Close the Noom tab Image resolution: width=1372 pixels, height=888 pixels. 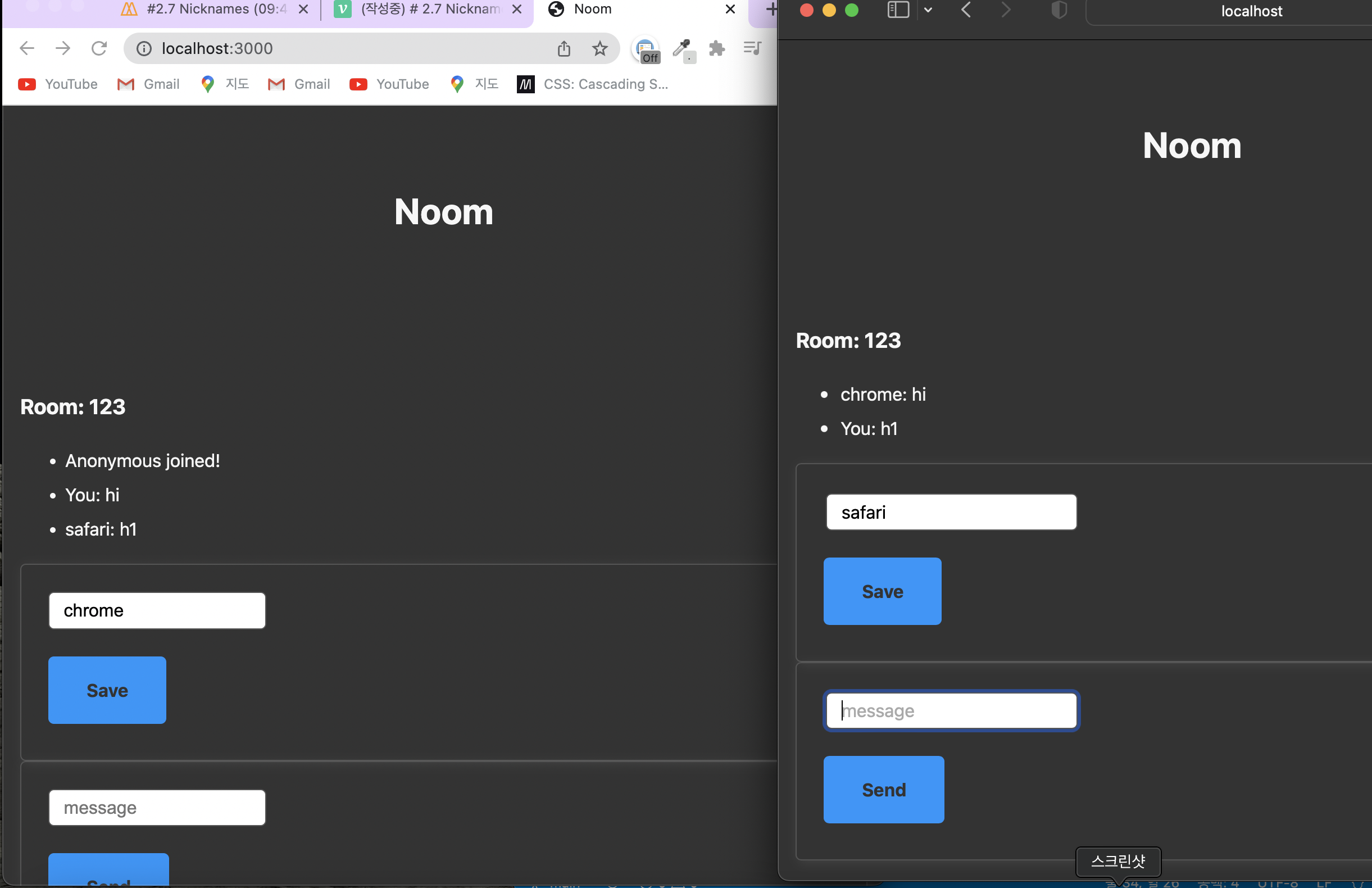pos(730,9)
